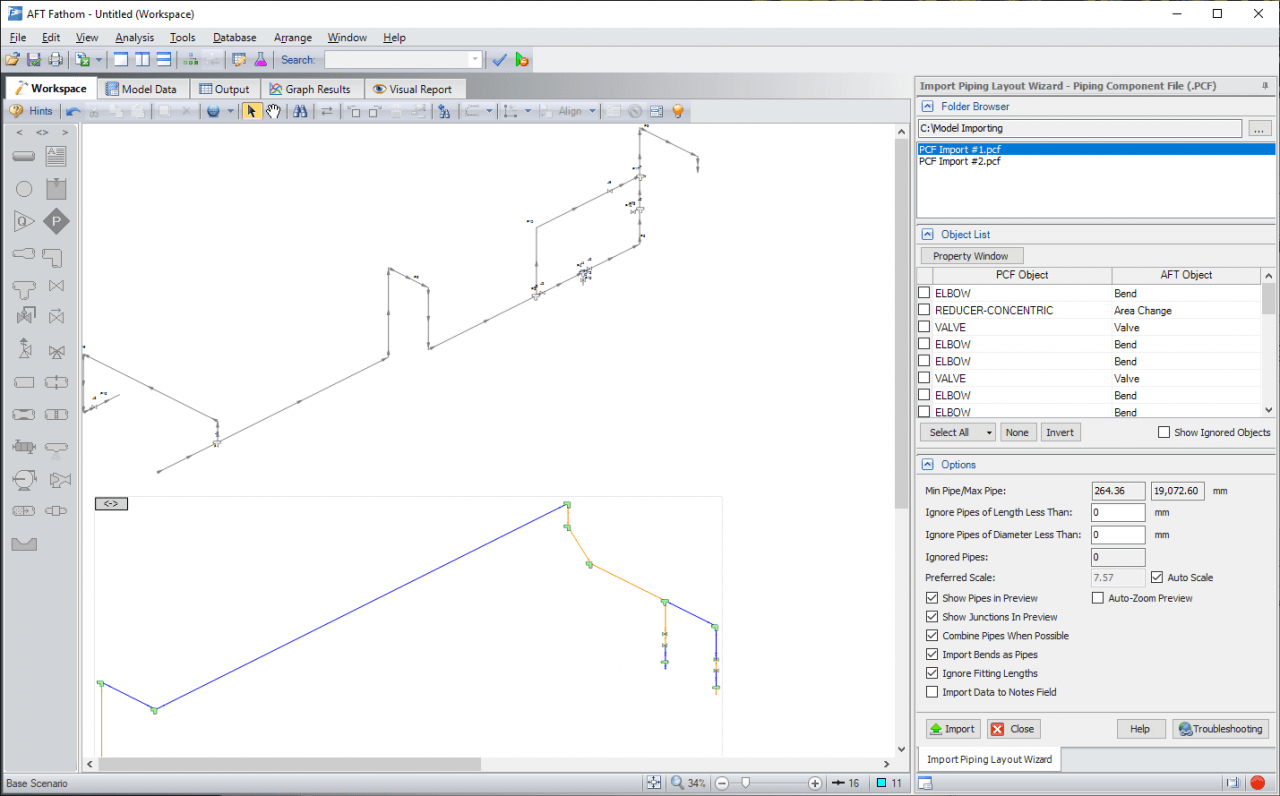Switch to the Model Data tab
The width and height of the screenshot is (1280, 796).
[x=141, y=89]
